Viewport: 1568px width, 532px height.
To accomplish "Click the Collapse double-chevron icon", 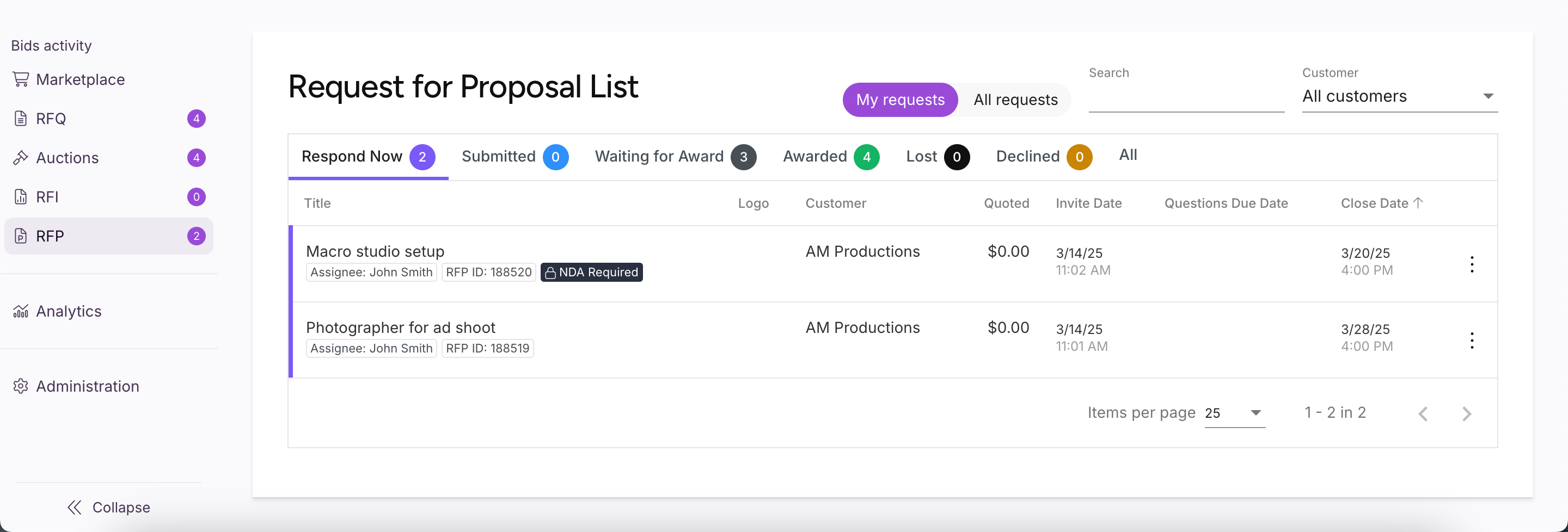I will pos(74,508).
